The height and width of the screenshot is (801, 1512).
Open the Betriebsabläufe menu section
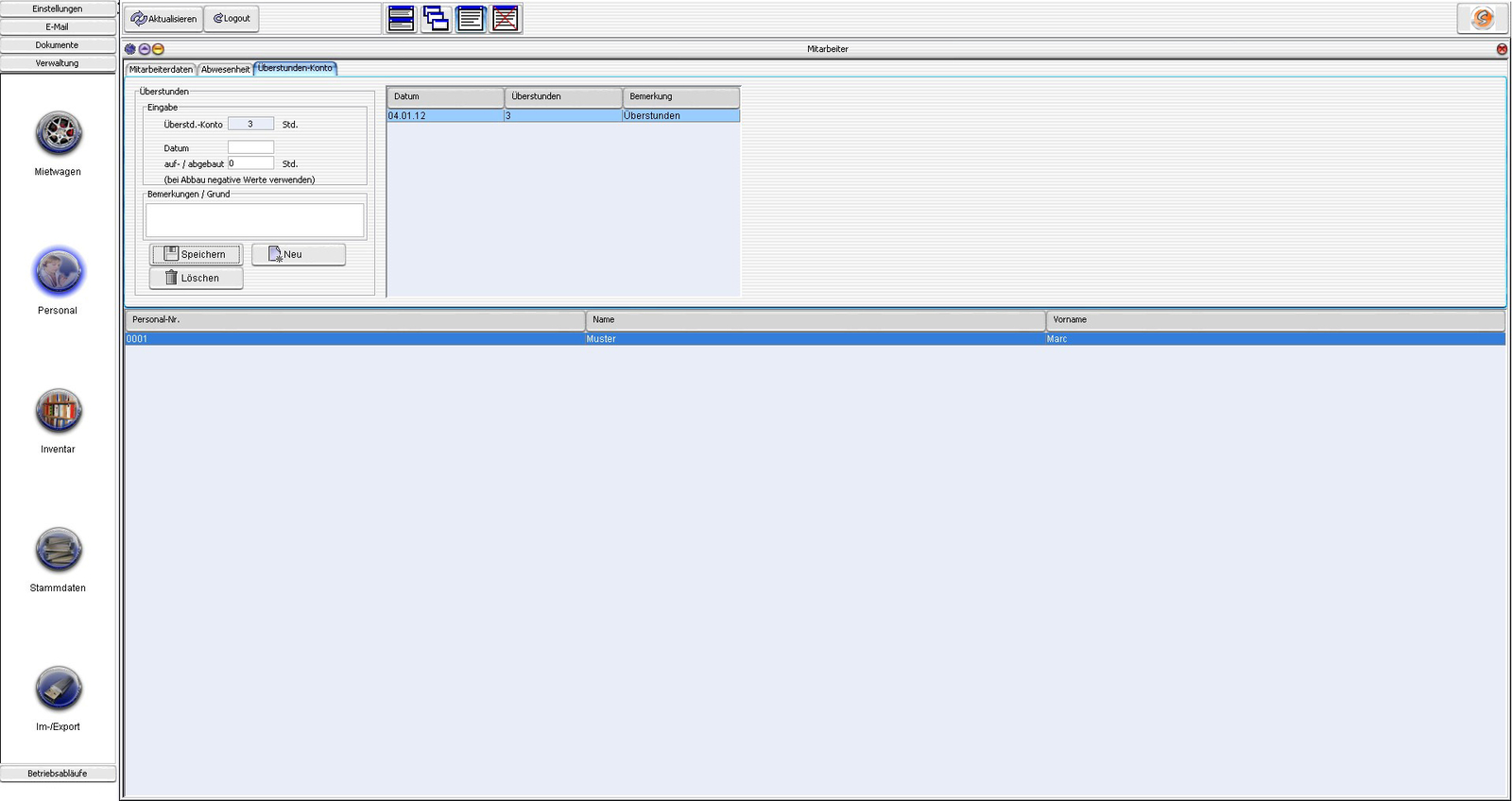[x=58, y=773]
